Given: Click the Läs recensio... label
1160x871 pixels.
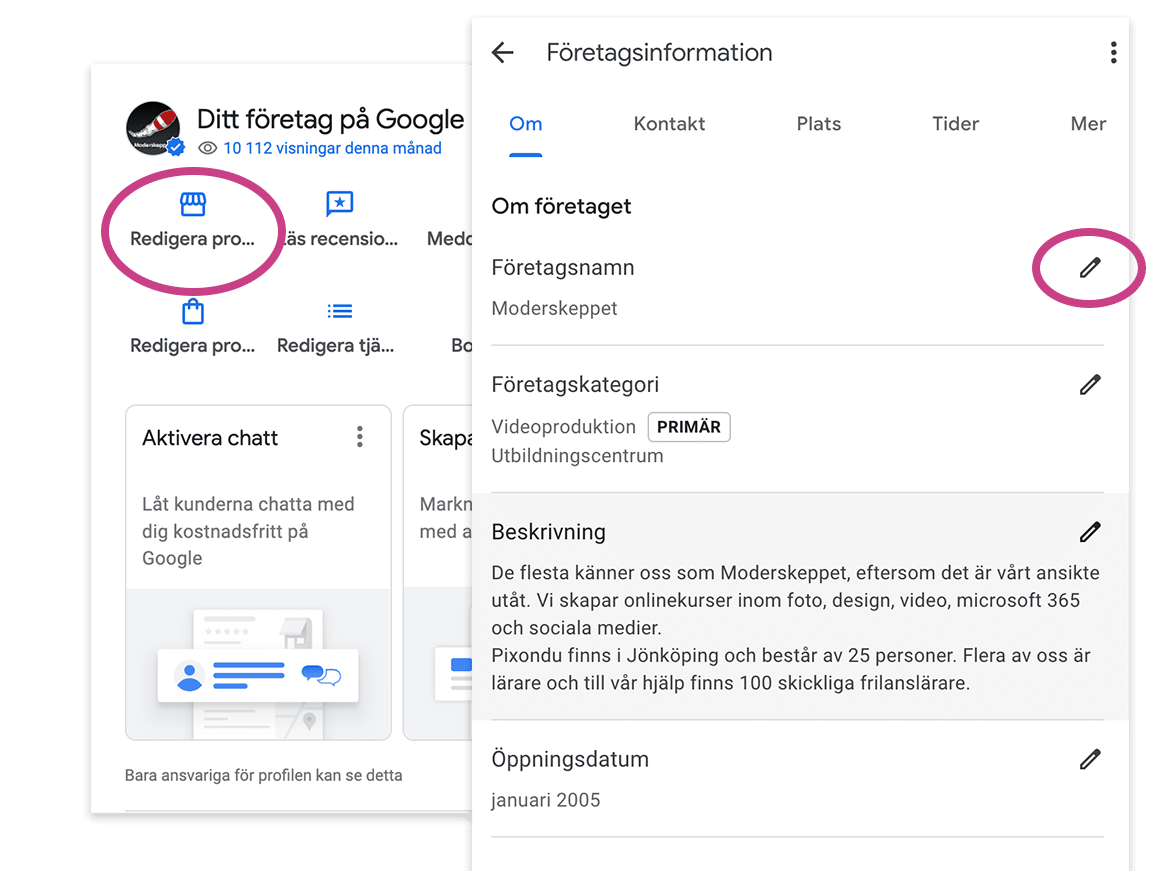Looking at the screenshot, I should 341,238.
